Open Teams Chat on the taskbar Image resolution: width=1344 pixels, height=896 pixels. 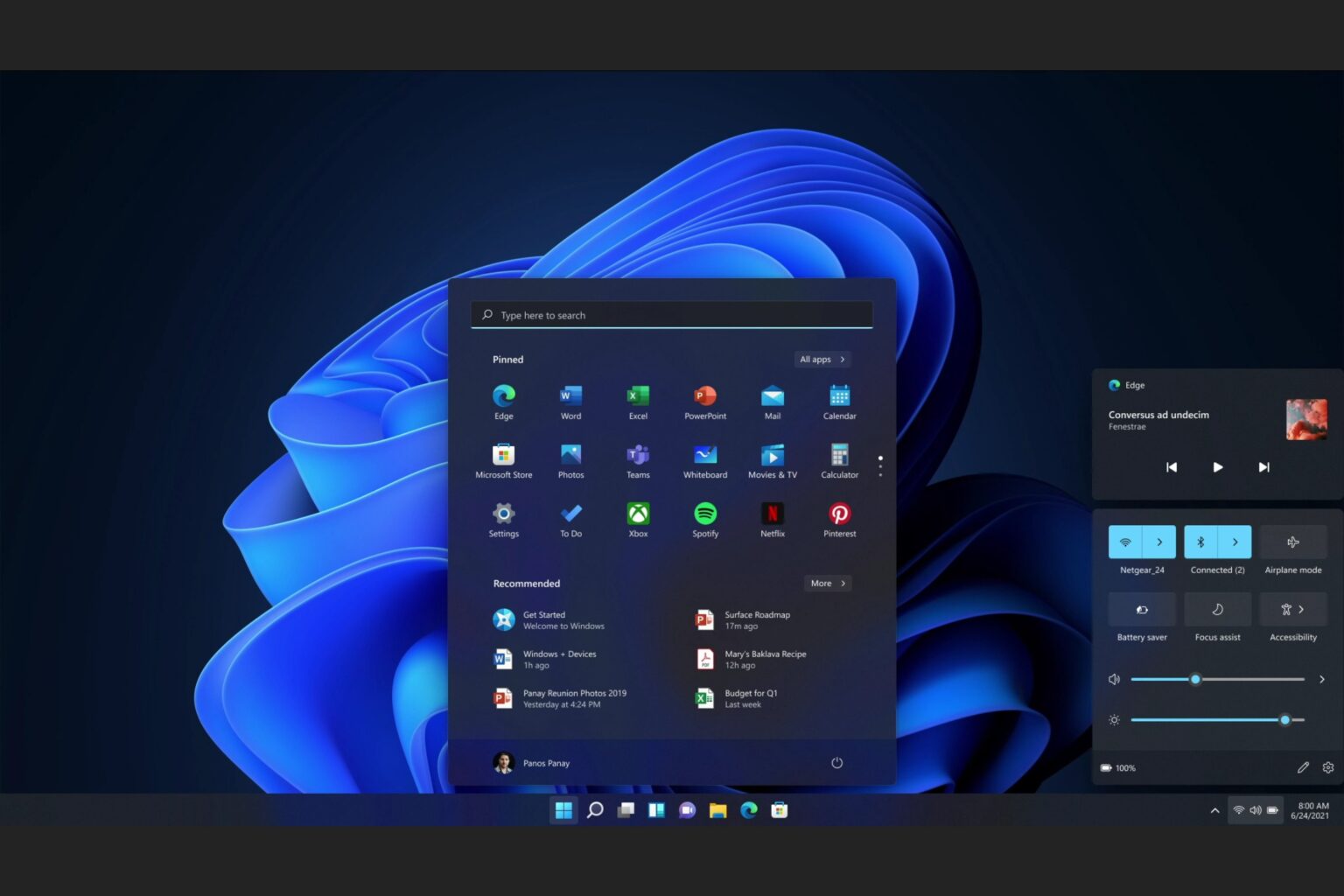pyautogui.click(x=688, y=810)
